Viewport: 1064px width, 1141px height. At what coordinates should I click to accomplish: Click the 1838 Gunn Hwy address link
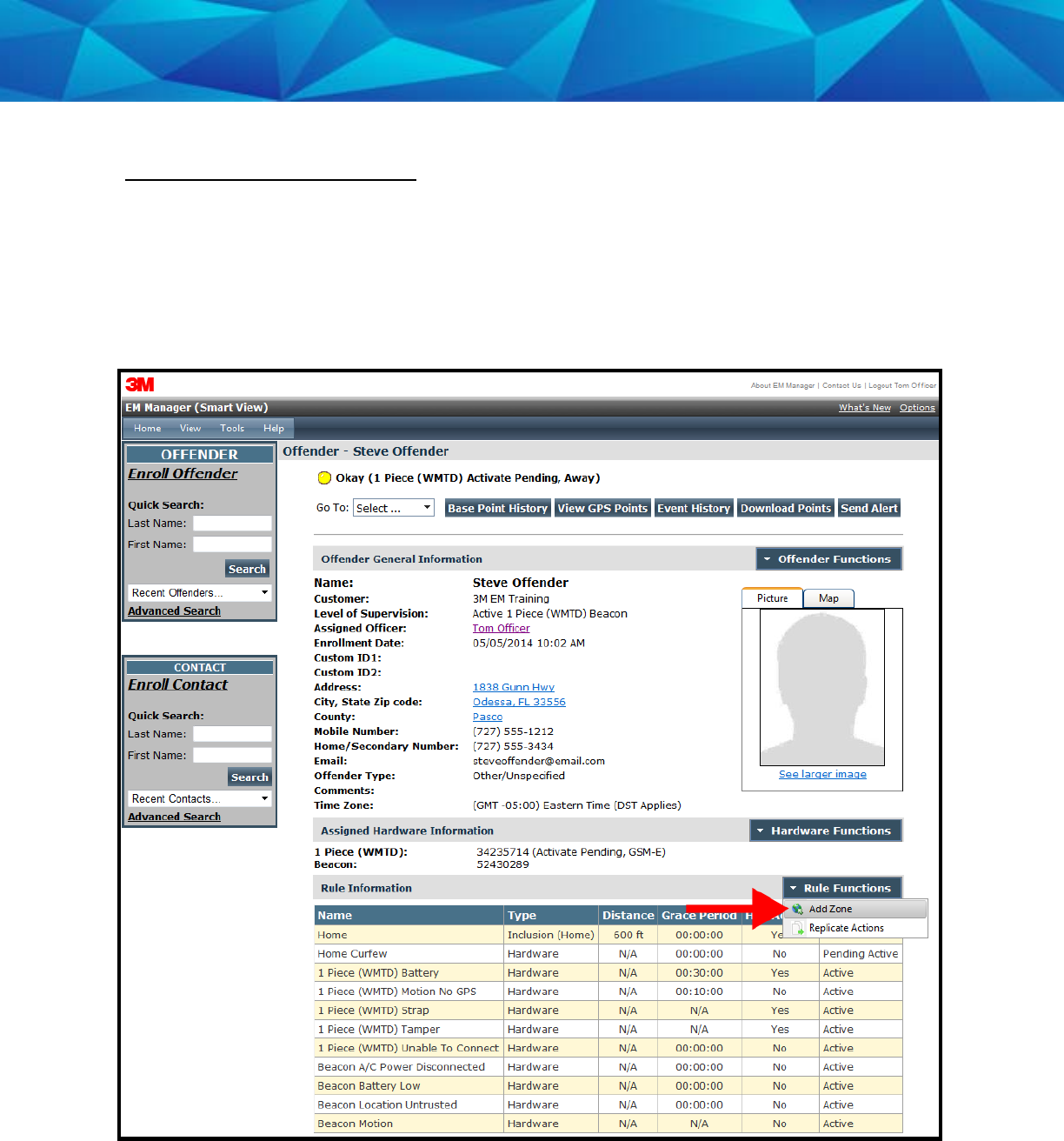point(513,687)
